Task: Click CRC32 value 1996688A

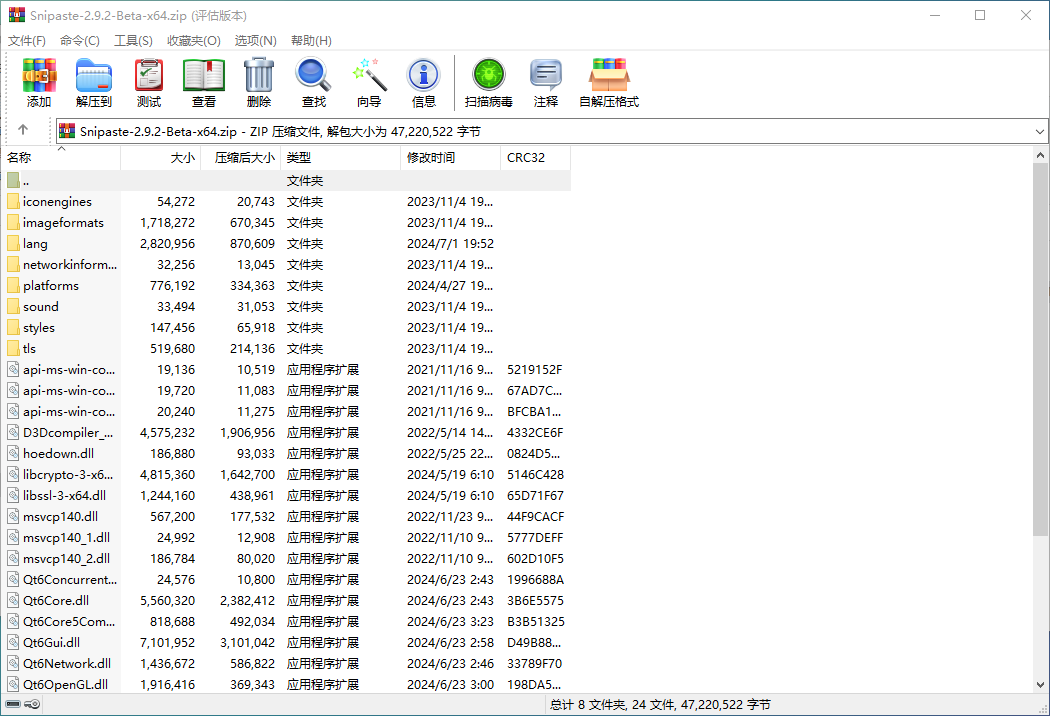Action: 536,579
